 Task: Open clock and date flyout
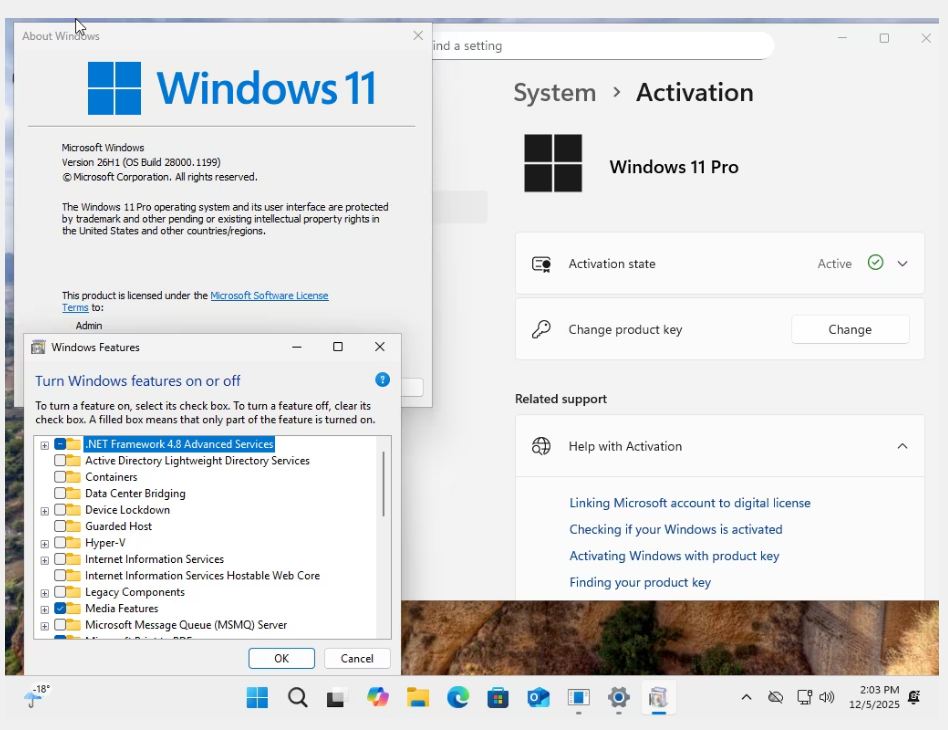point(874,697)
